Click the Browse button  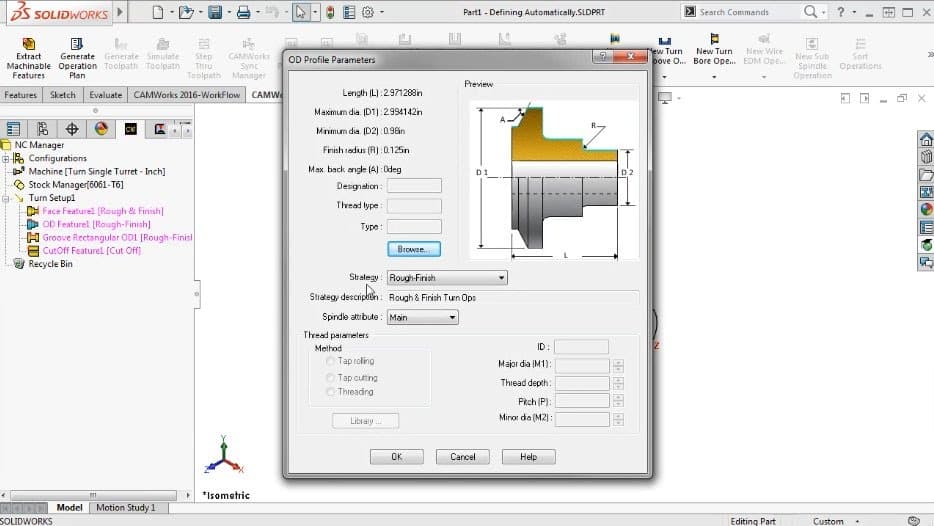click(414, 249)
